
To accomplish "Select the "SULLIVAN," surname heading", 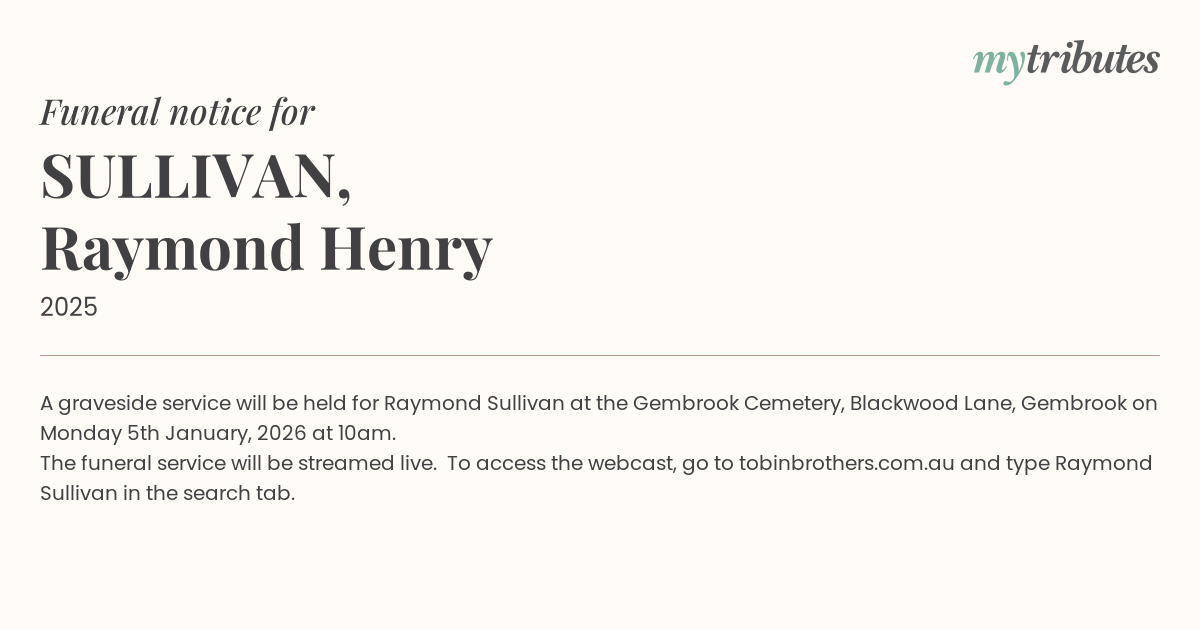I will tap(196, 177).
